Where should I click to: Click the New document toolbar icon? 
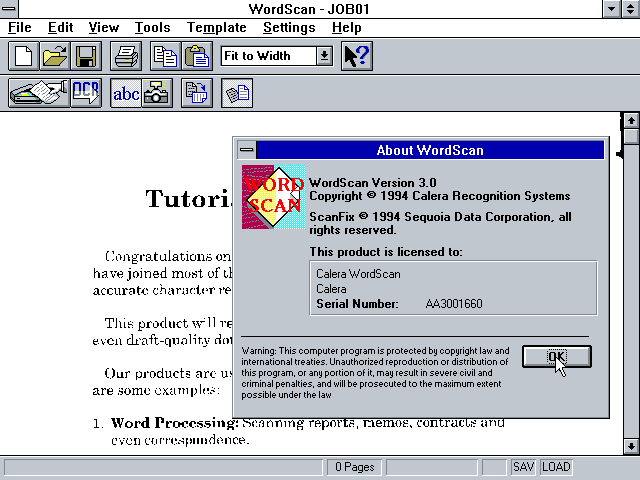click(24, 56)
